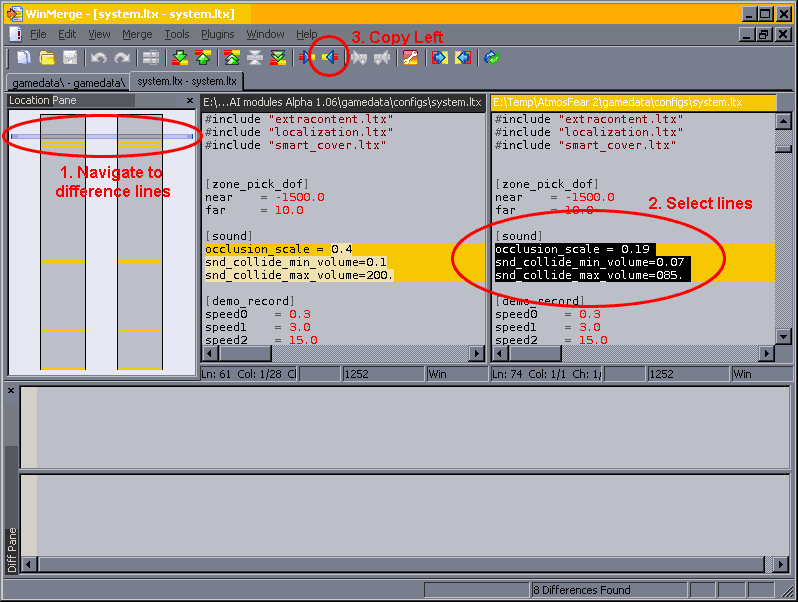The width and height of the screenshot is (798, 602).
Task: Click Copy Left and Advance icon
Action: tap(382, 58)
